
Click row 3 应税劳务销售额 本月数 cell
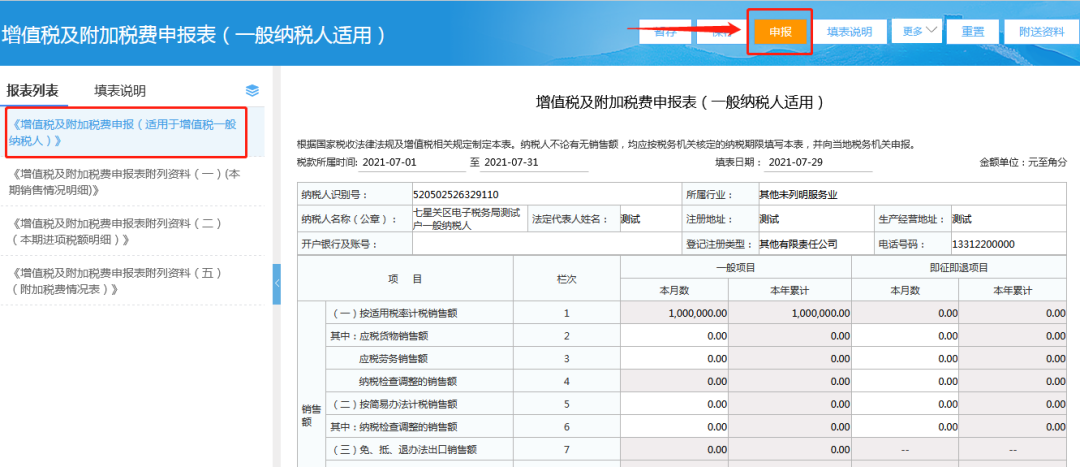coord(674,359)
